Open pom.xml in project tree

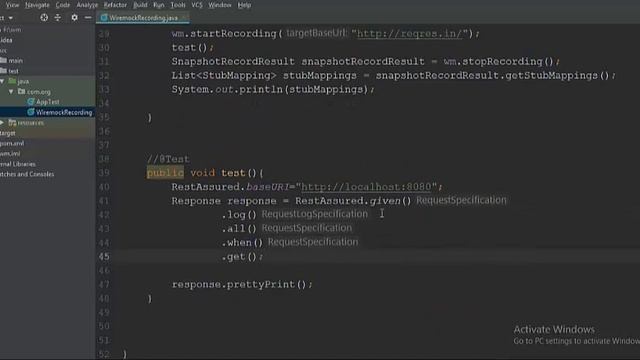12,143
